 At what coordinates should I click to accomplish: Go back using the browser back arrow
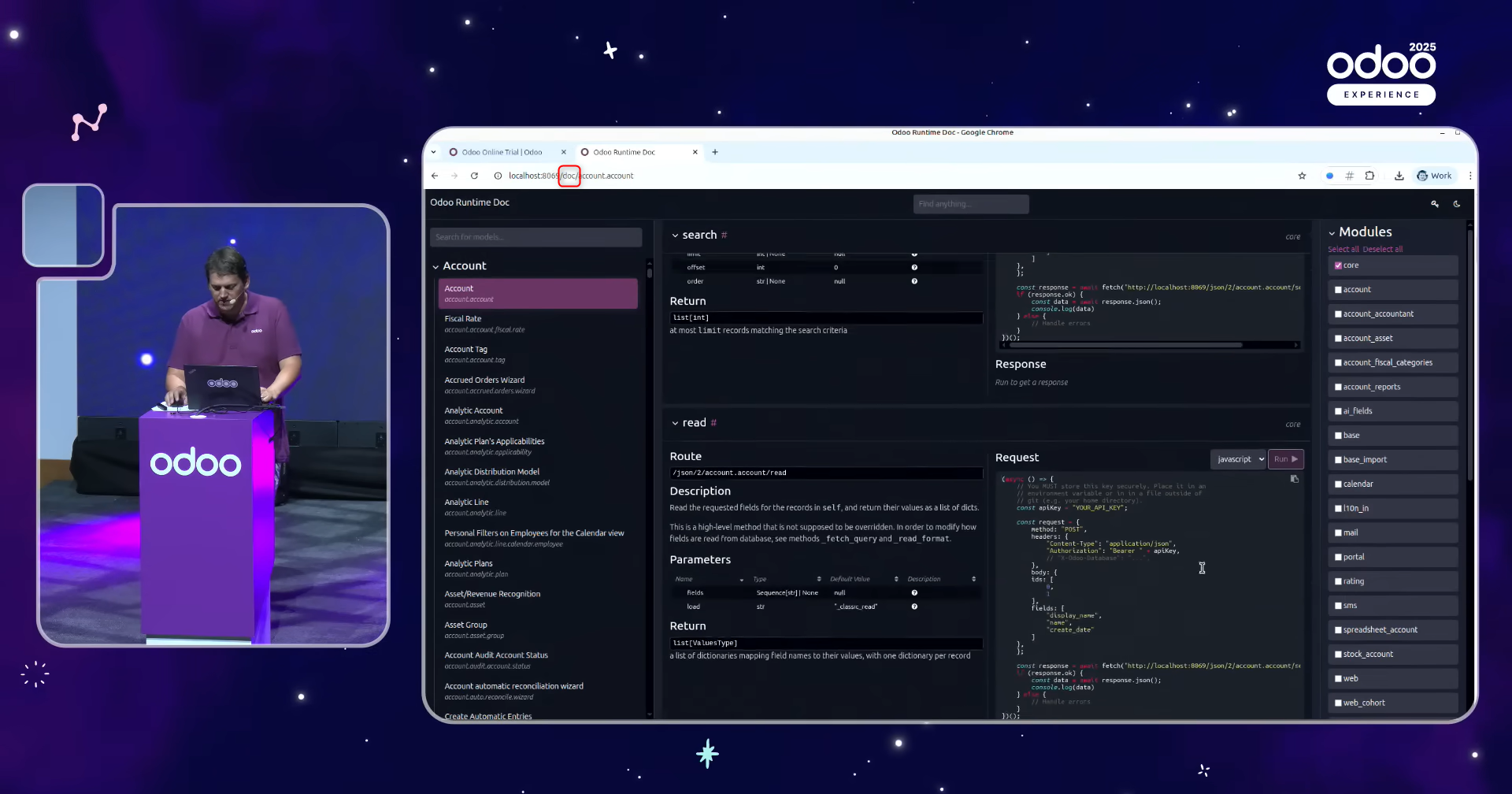coord(435,176)
